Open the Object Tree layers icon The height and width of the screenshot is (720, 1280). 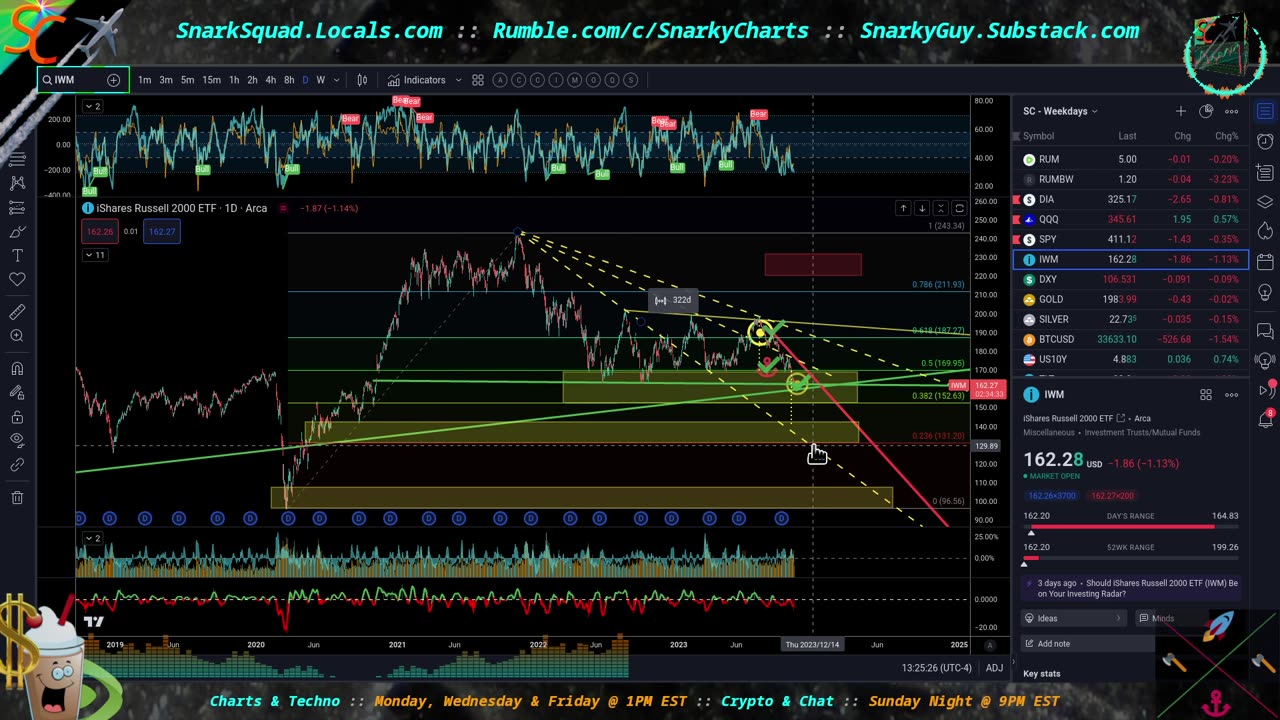click(1265, 201)
